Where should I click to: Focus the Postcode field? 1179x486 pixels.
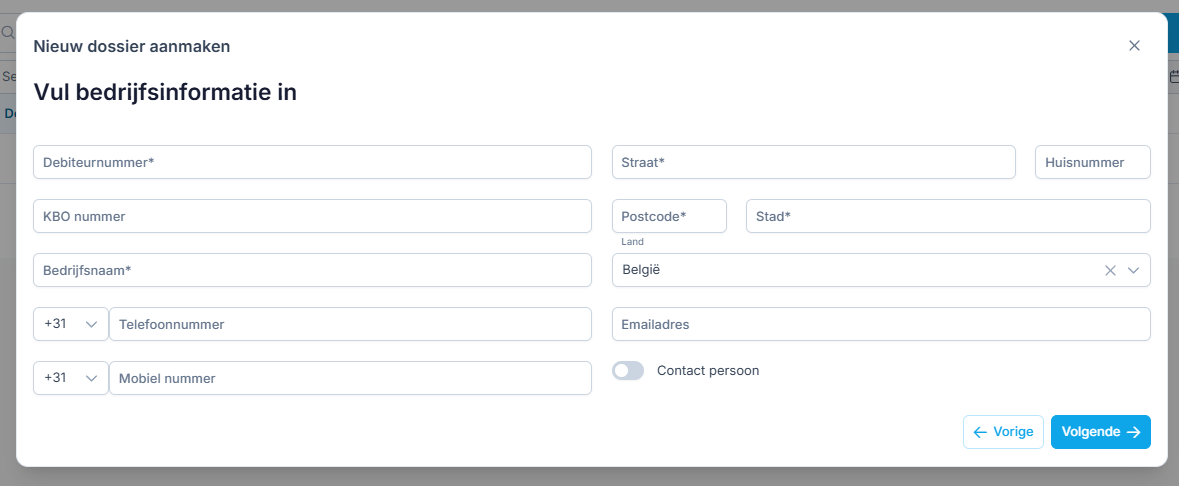tap(669, 216)
